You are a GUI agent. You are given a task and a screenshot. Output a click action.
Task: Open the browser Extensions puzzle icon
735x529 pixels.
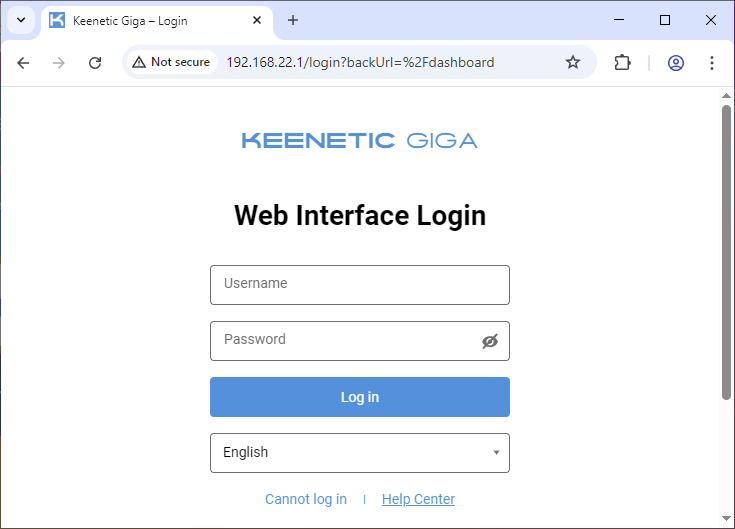point(622,63)
